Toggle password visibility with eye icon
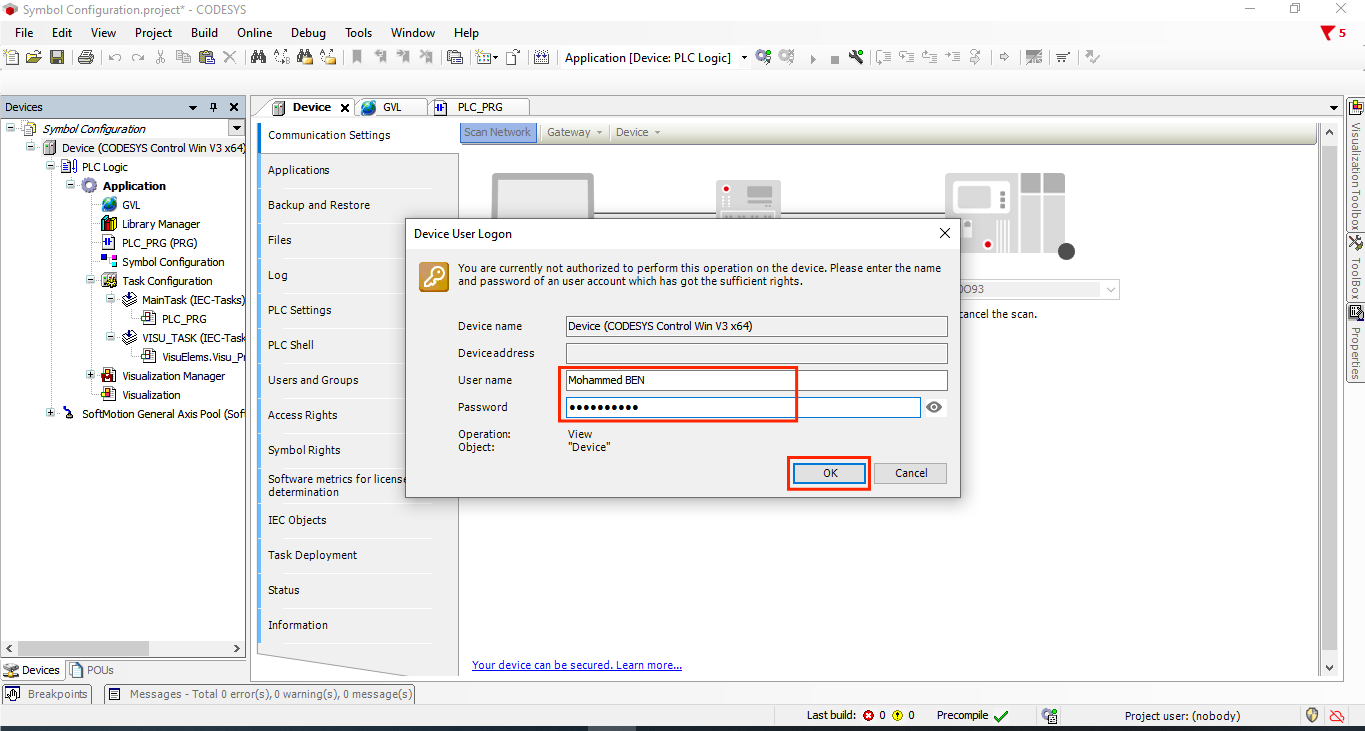 [934, 407]
